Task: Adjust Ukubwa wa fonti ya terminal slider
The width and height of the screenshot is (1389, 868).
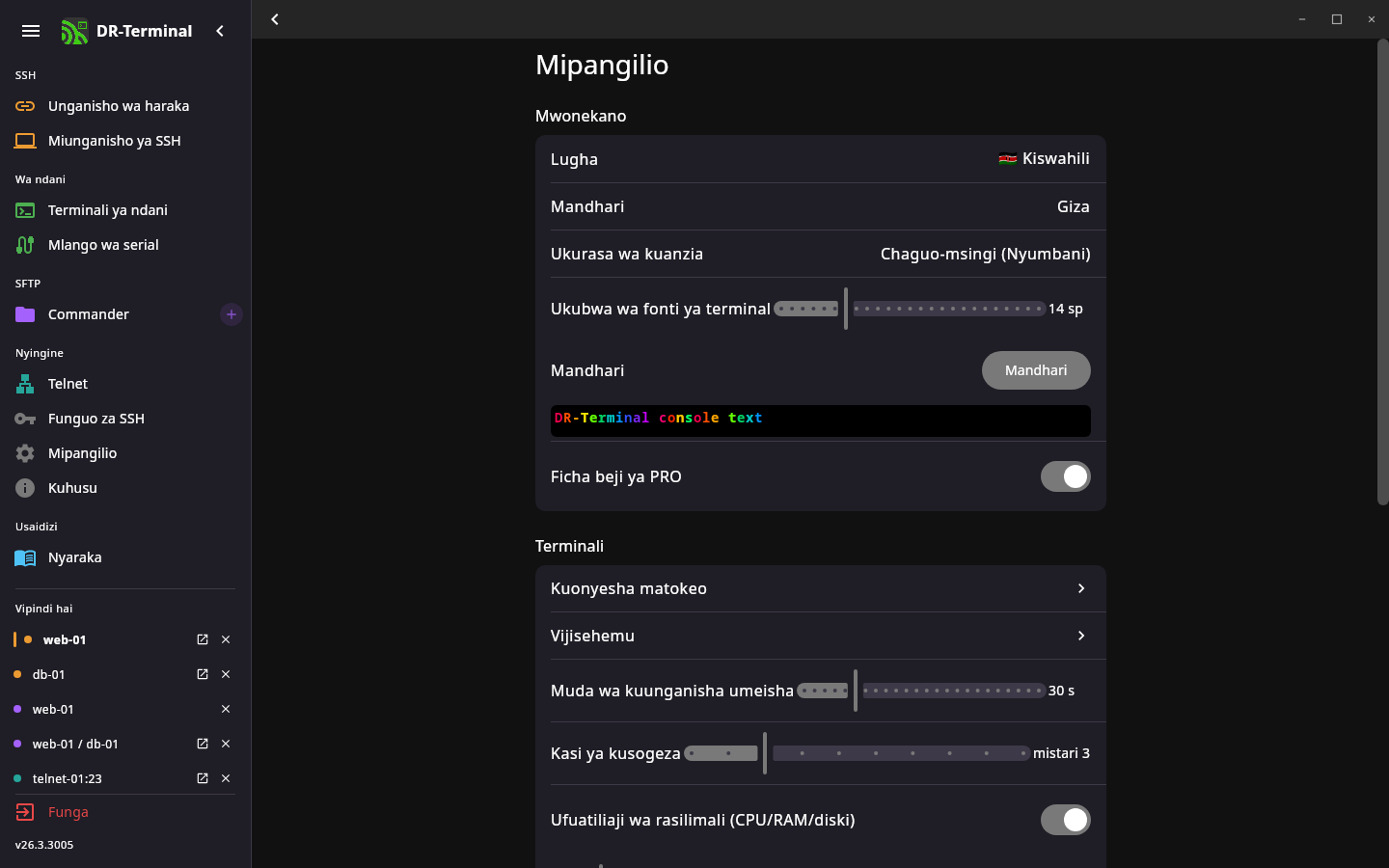Action: tap(910, 309)
